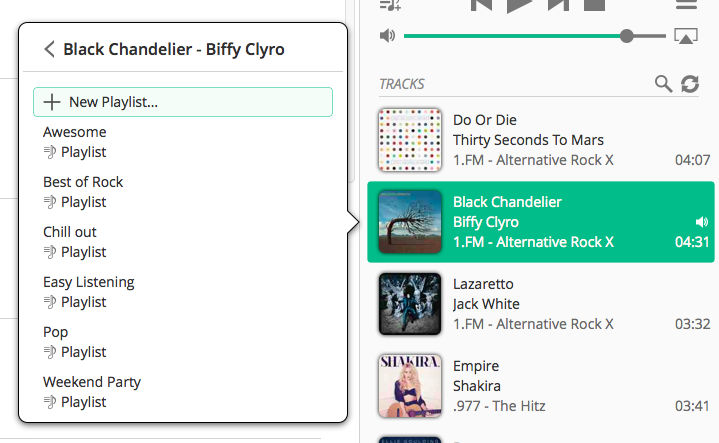Stop playback with the square button
This screenshot has height=443, width=719.
point(594,5)
